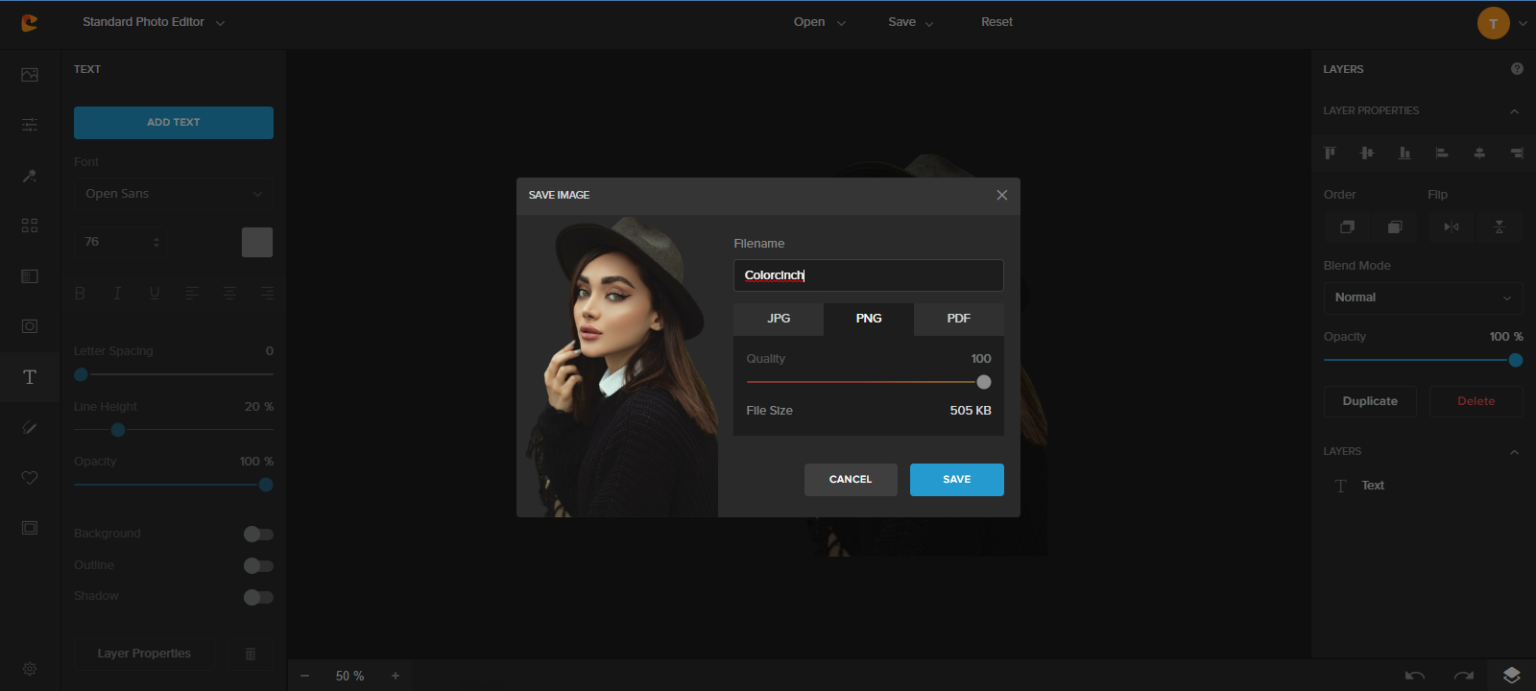Toggle the Outline switch
Image resolution: width=1536 pixels, height=691 pixels.
point(258,566)
